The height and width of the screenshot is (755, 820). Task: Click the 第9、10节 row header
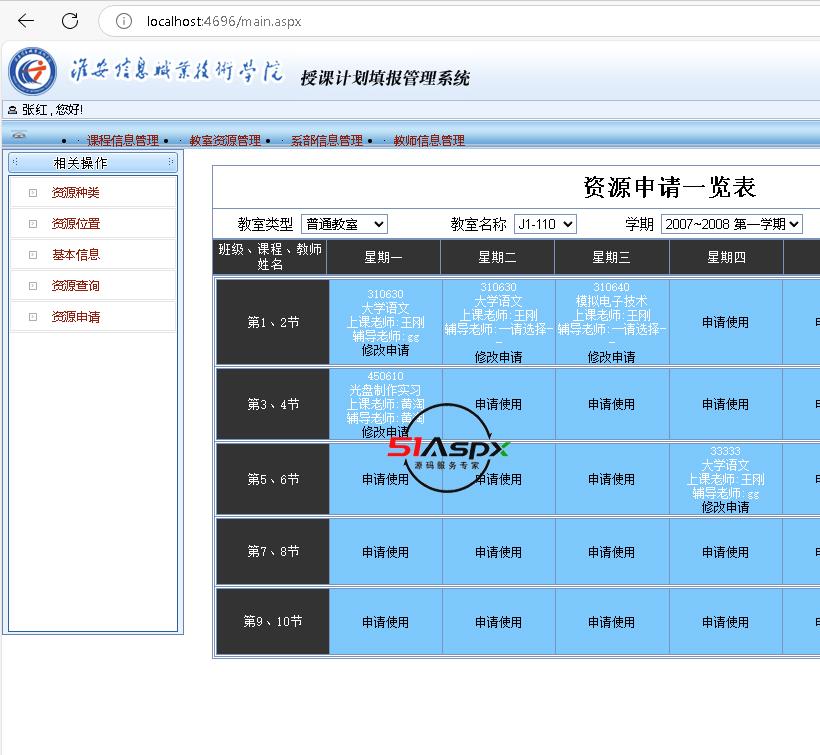[273, 621]
